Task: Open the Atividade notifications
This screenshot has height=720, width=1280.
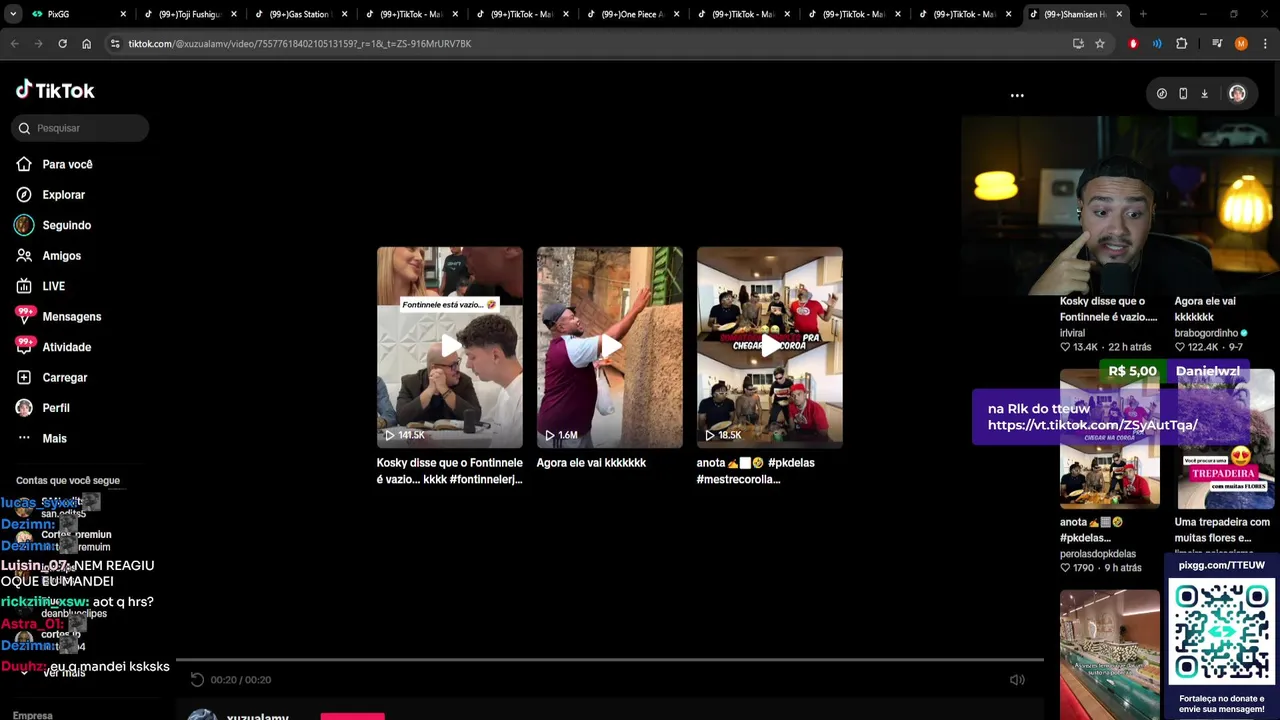Action: [66, 347]
